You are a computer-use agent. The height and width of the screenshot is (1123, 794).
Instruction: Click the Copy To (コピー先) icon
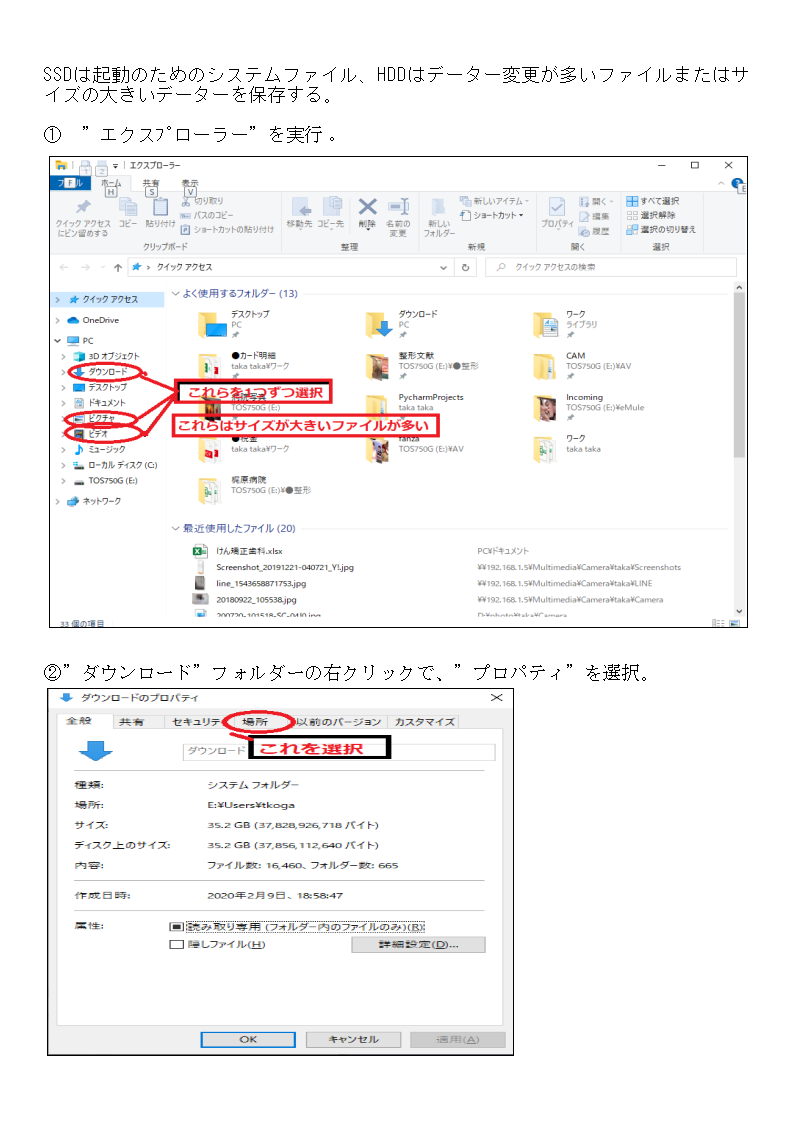coord(331,207)
